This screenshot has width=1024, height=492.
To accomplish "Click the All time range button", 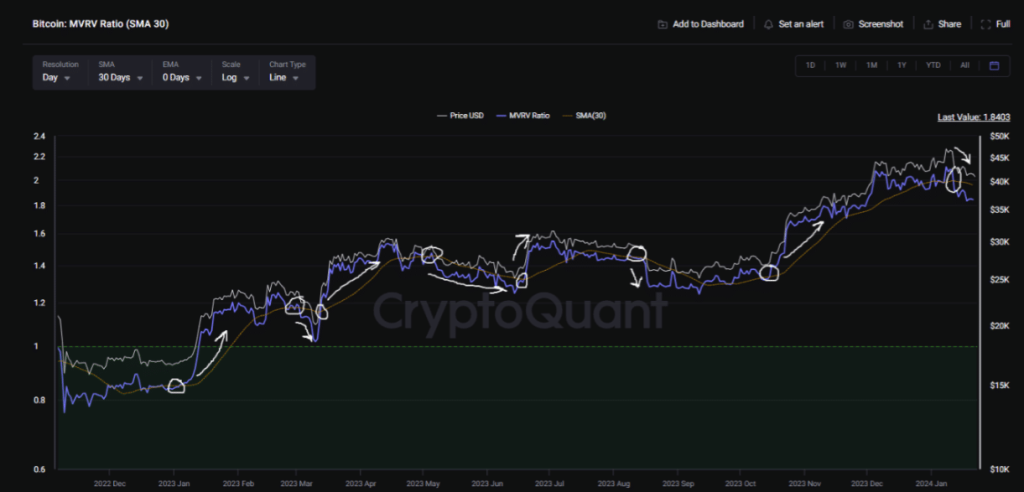I will click(964, 66).
